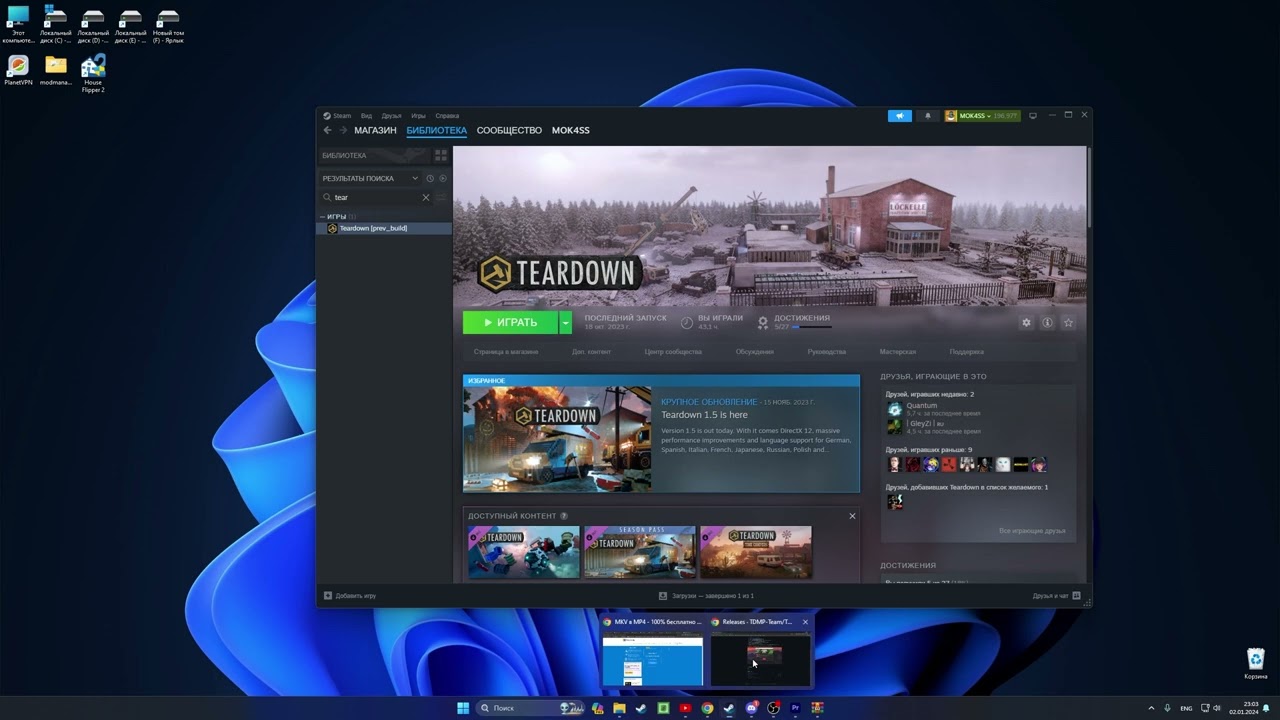Open the Steam notifications bell
Image resolution: width=1280 pixels, height=720 pixels.
(x=927, y=116)
